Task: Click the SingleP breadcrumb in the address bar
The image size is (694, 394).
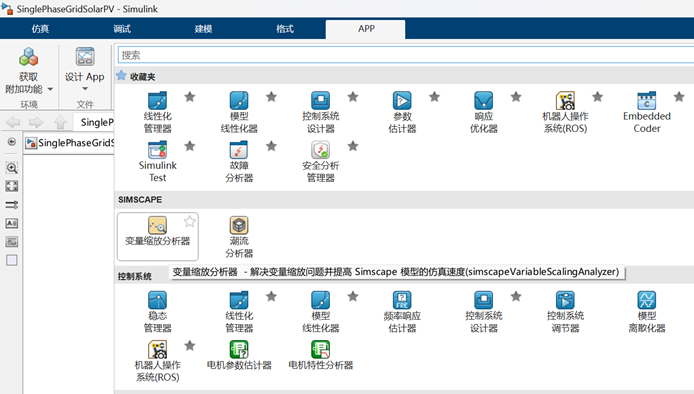Action: point(96,122)
